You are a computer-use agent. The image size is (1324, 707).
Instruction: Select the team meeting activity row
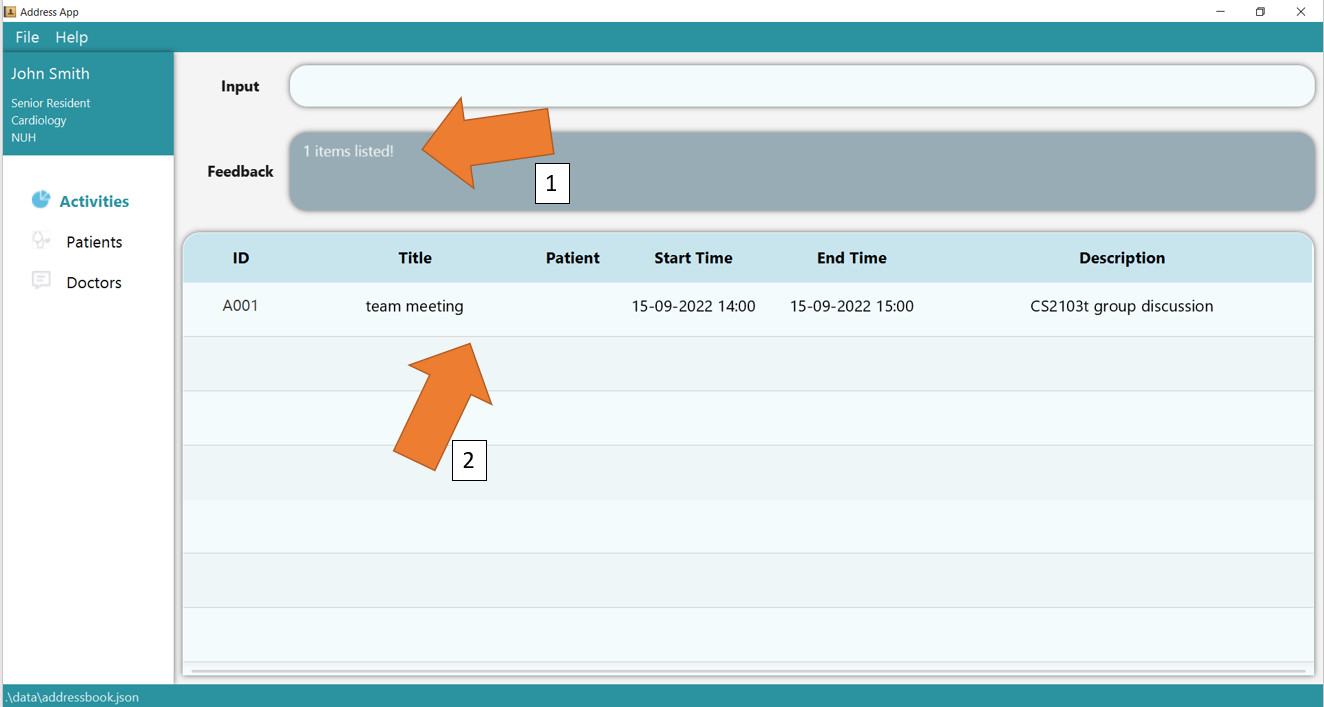point(746,307)
